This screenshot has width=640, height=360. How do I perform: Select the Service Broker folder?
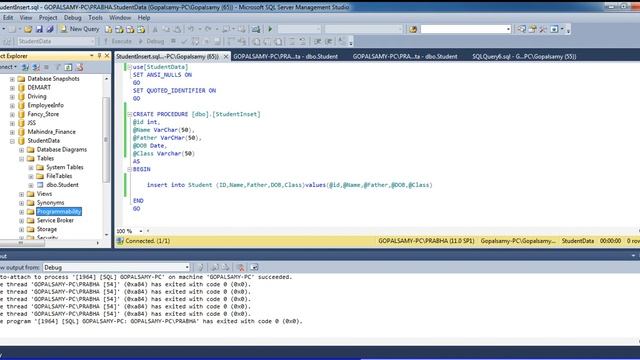click(x=55, y=220)
